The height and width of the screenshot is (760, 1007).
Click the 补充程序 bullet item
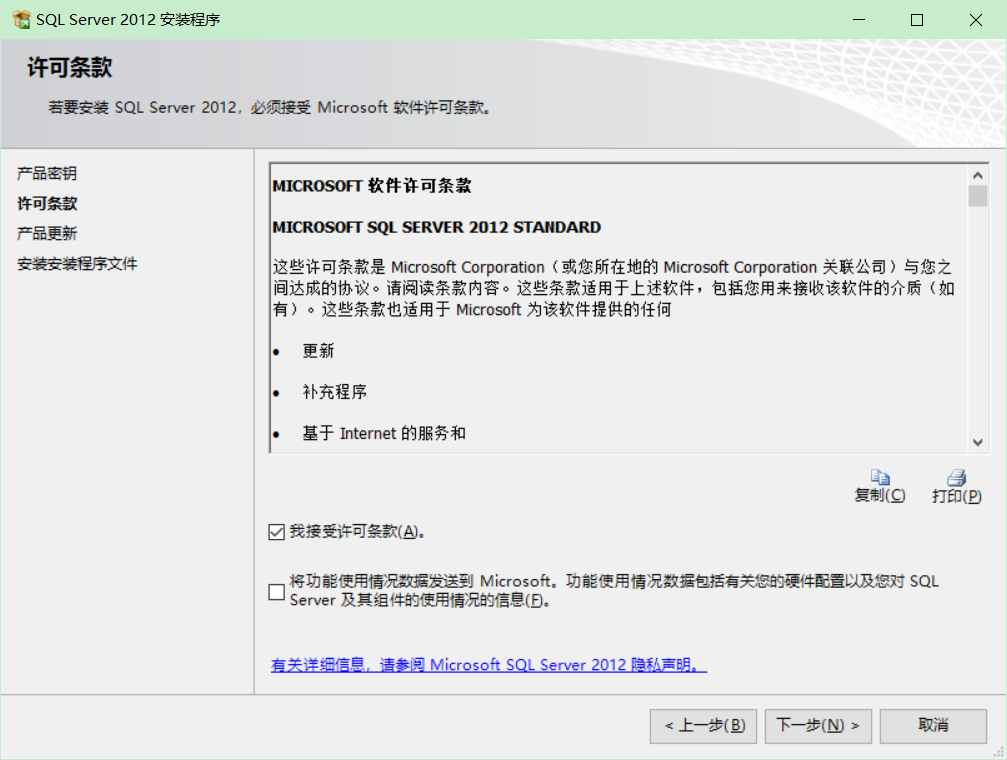click(x=335, y=392)
